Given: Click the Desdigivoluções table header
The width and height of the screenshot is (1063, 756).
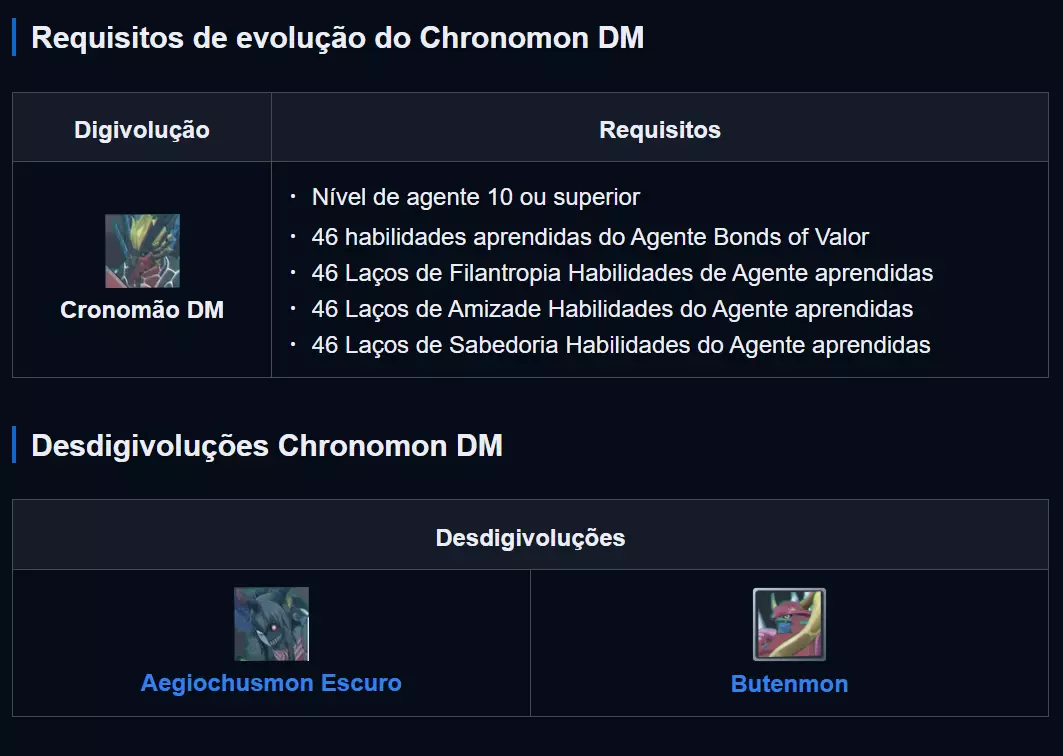Looking at the screenshot, I should click(530, 538).
